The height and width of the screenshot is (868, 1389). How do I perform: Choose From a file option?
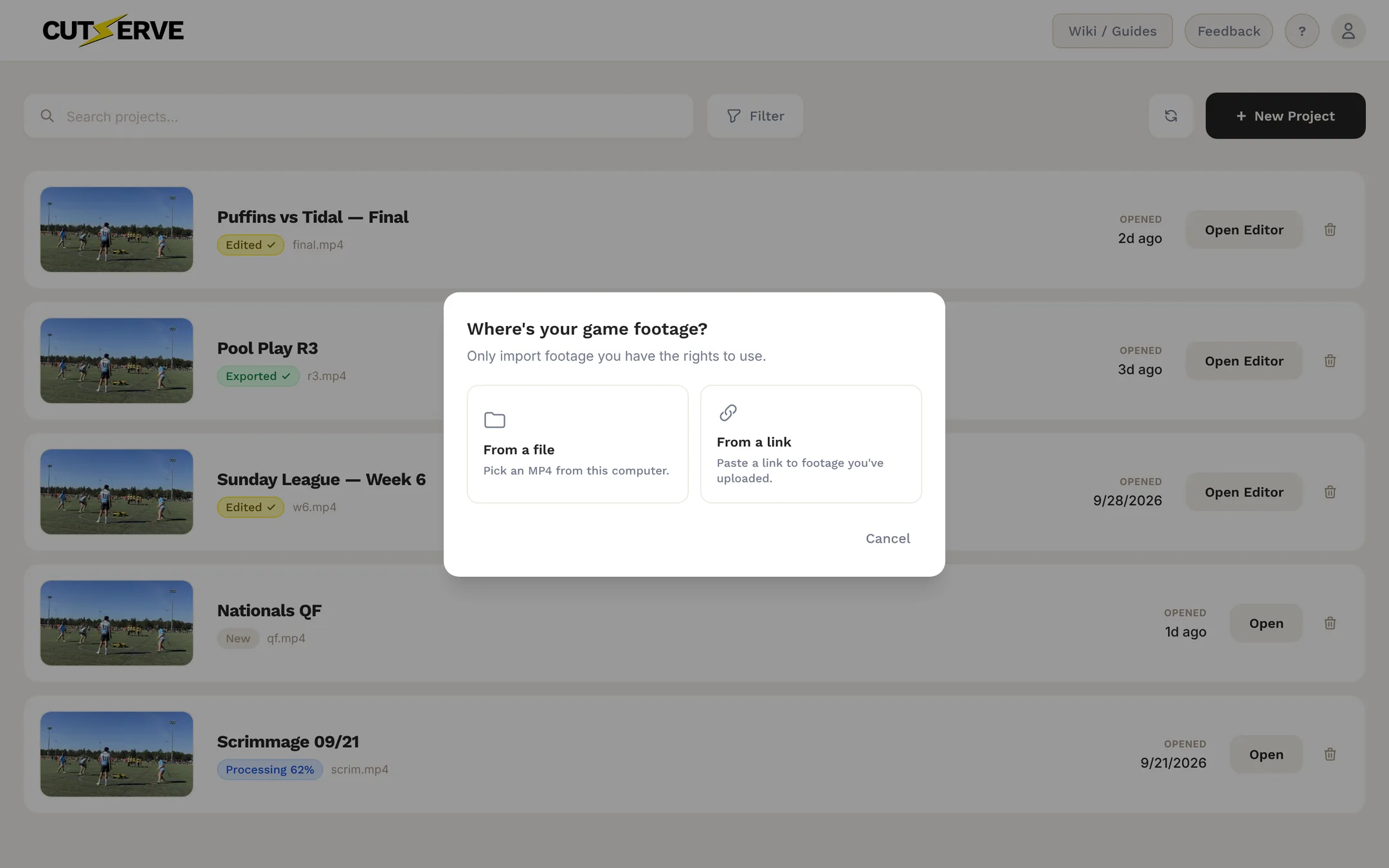coord(577,444)
